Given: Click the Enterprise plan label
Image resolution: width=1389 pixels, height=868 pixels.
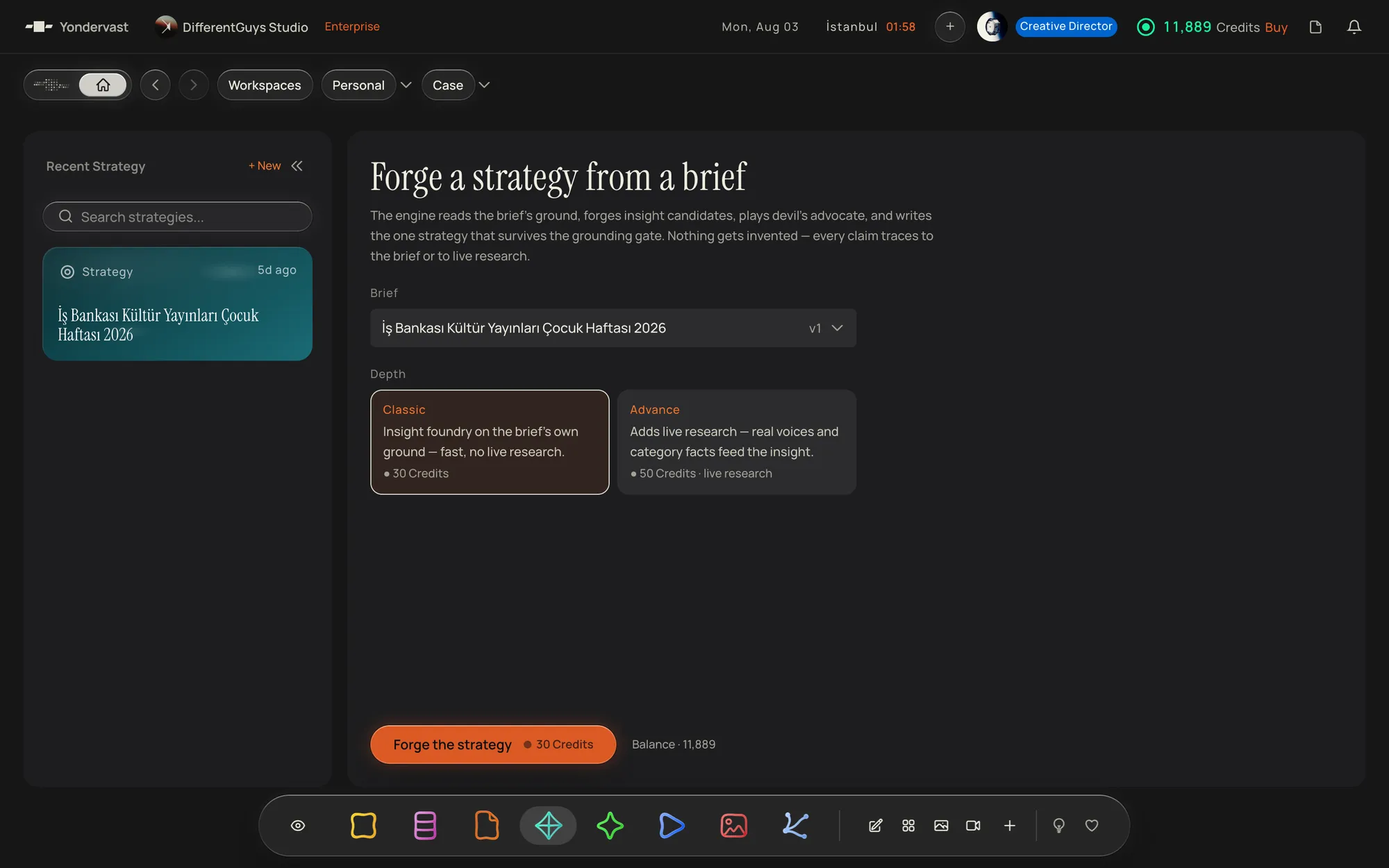Looking at the screenshot, I should coord(352,26).
